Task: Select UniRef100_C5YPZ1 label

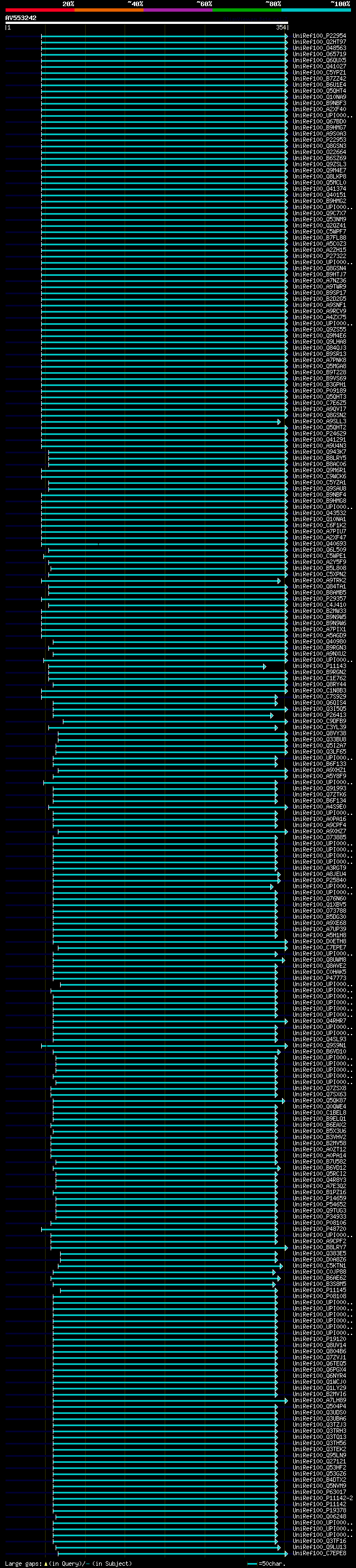Action: click(319, 72)
